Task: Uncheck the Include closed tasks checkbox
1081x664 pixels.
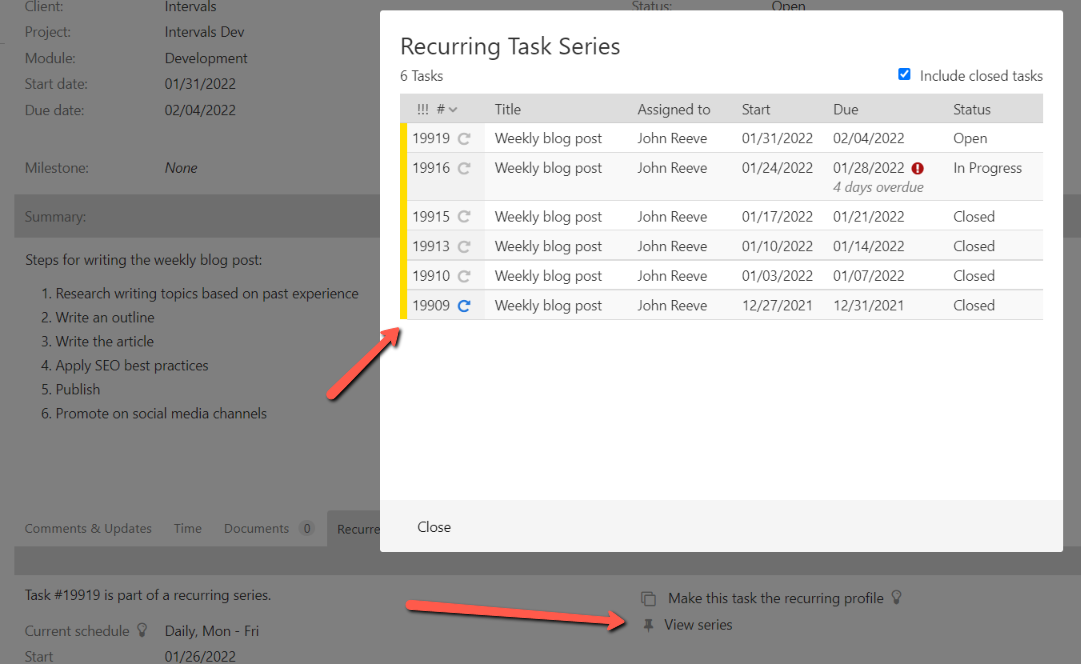Action: click(x=904, y=74)
